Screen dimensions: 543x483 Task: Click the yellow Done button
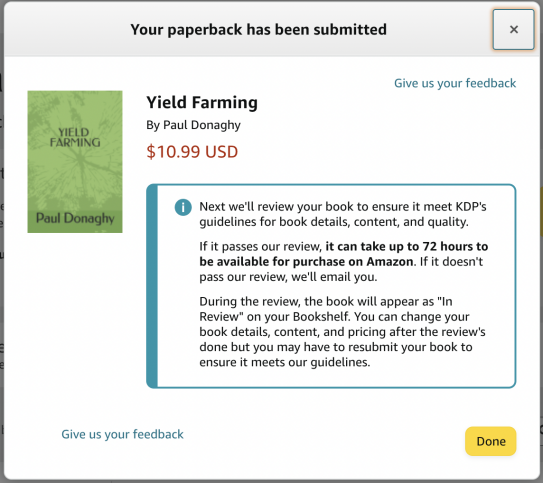coord(490,441)
